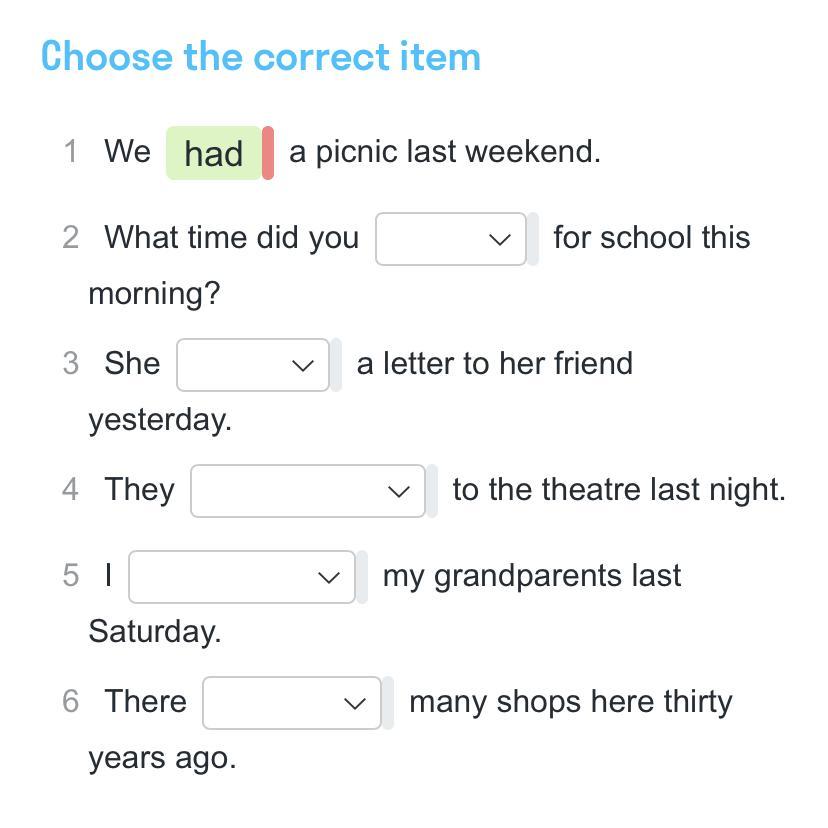This screenshot has width=828, height=828.
Task: Open the dropdown after "She"
Action: [x=252, y=365]
